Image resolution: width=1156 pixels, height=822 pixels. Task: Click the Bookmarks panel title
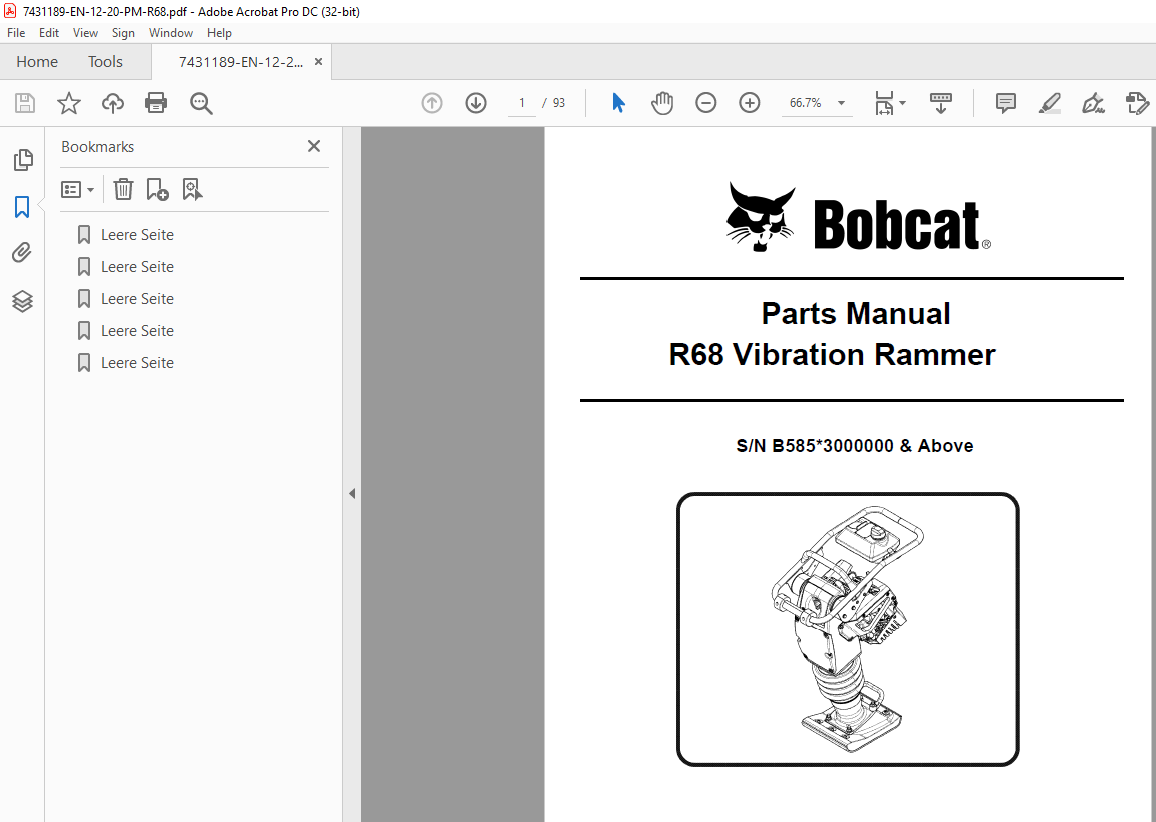[97, 147]
